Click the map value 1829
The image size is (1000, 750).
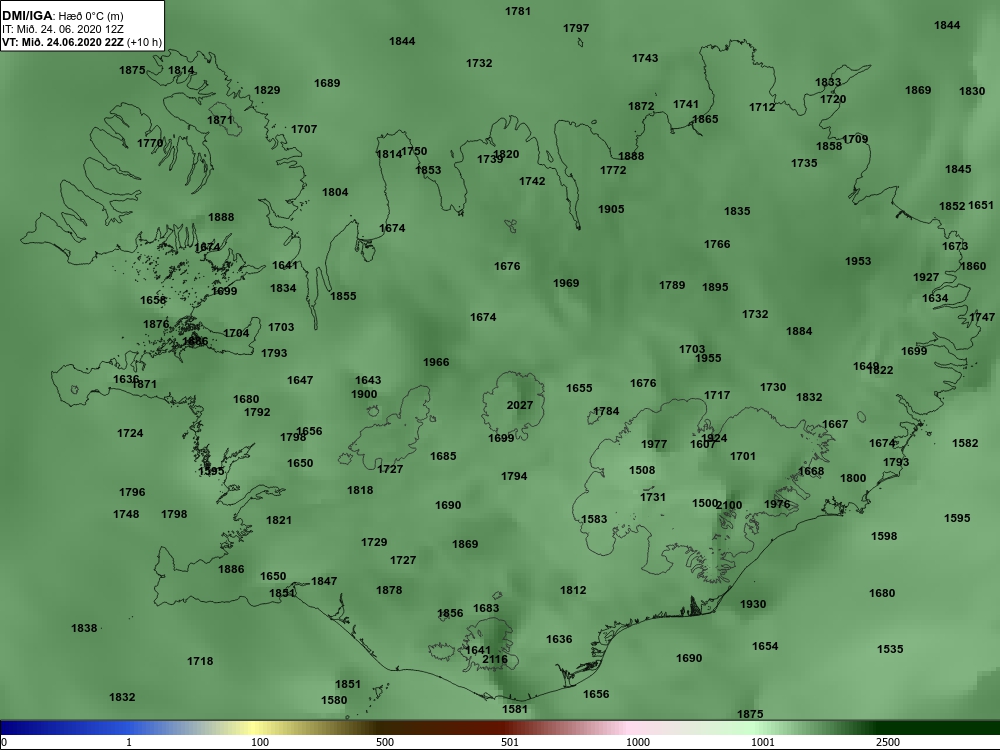[267, 90]
